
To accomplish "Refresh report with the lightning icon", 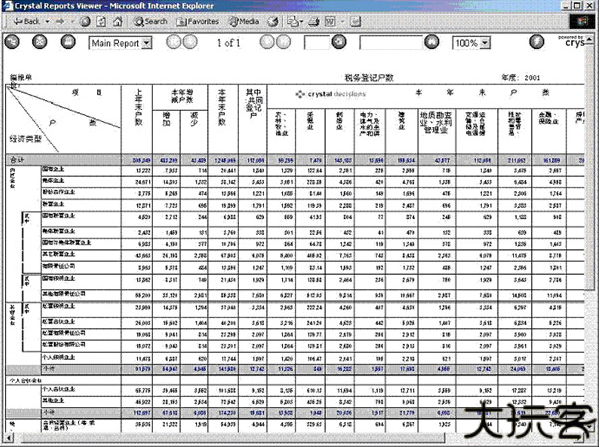I will point(536,42).
